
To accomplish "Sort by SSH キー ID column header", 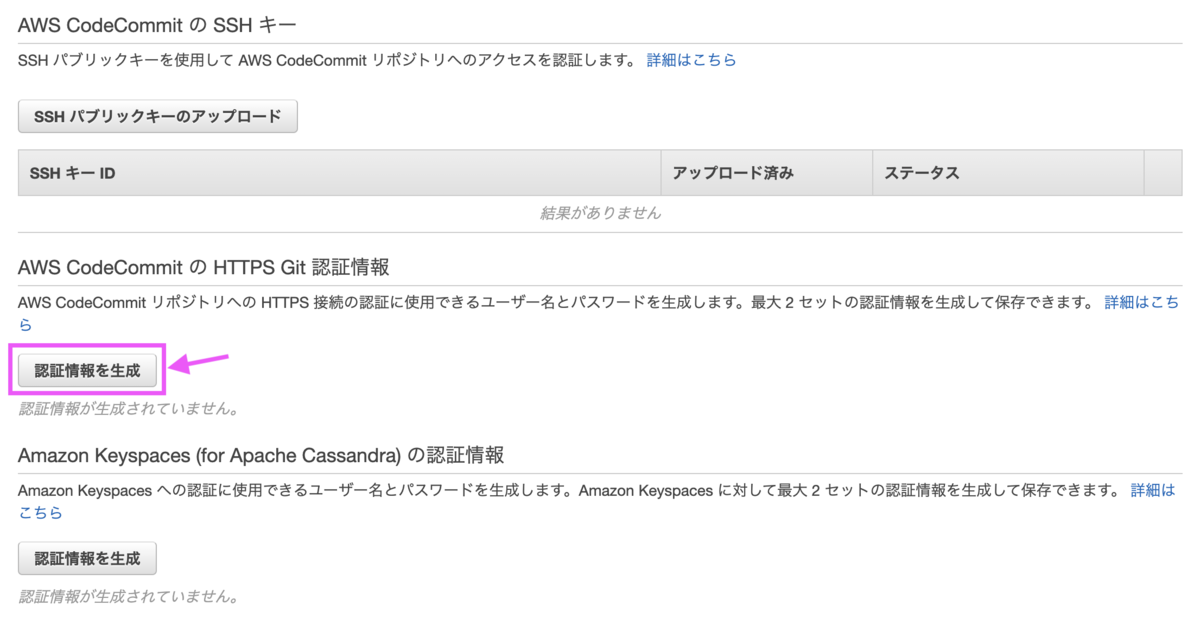I will coord(339,173).
